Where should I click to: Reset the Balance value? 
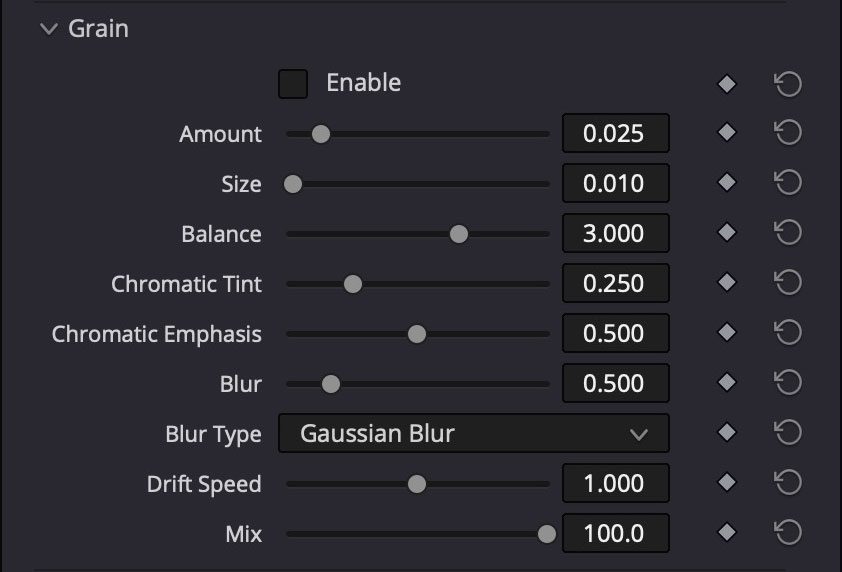788,234
